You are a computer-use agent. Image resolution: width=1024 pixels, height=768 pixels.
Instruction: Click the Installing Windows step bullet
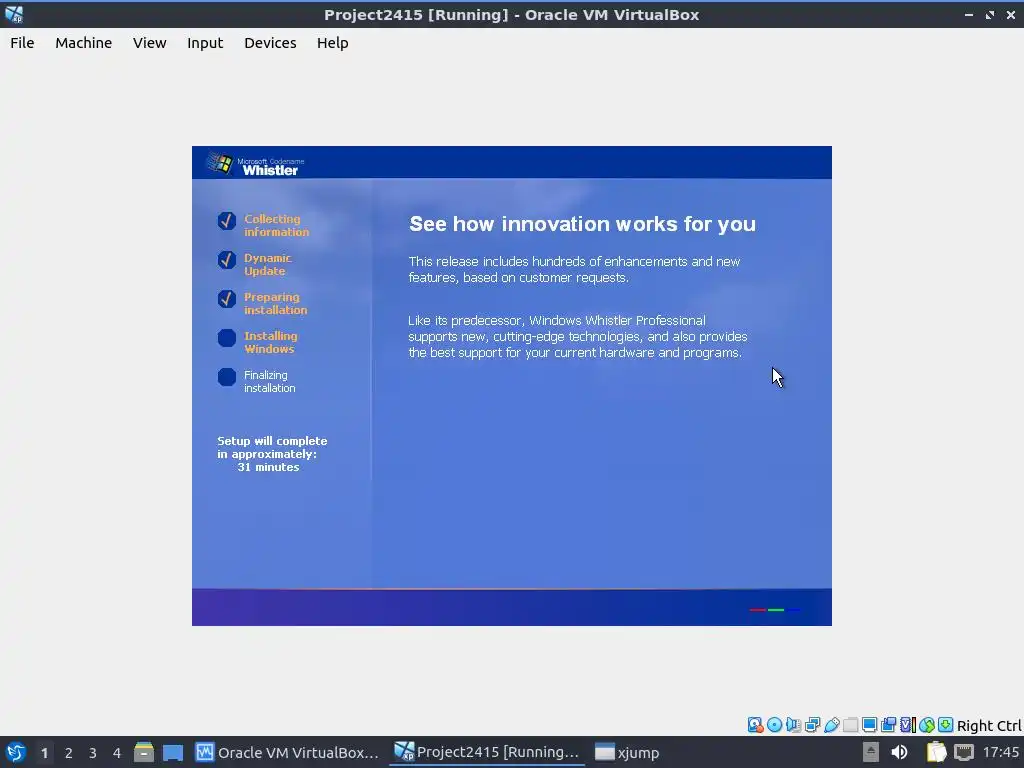[227, 338]
